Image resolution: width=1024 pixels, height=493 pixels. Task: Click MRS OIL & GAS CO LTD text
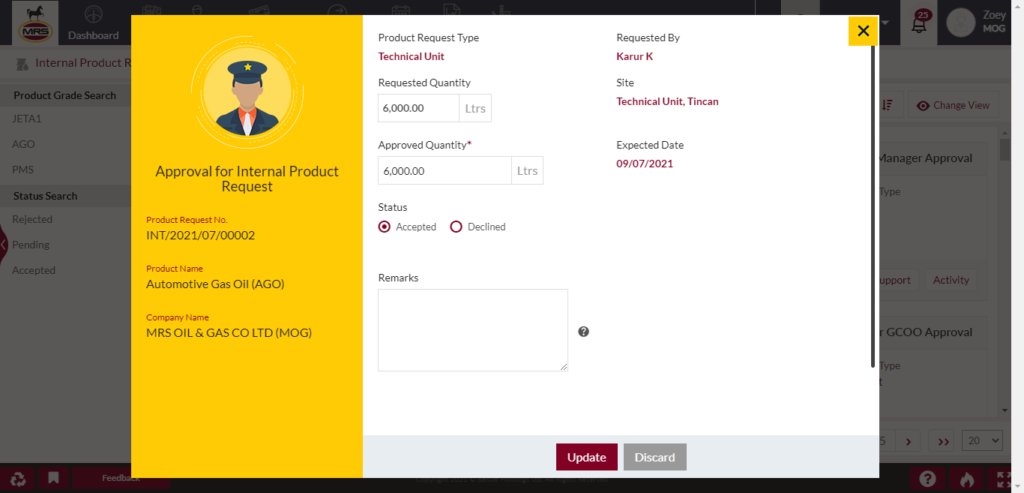coord(229,333)
